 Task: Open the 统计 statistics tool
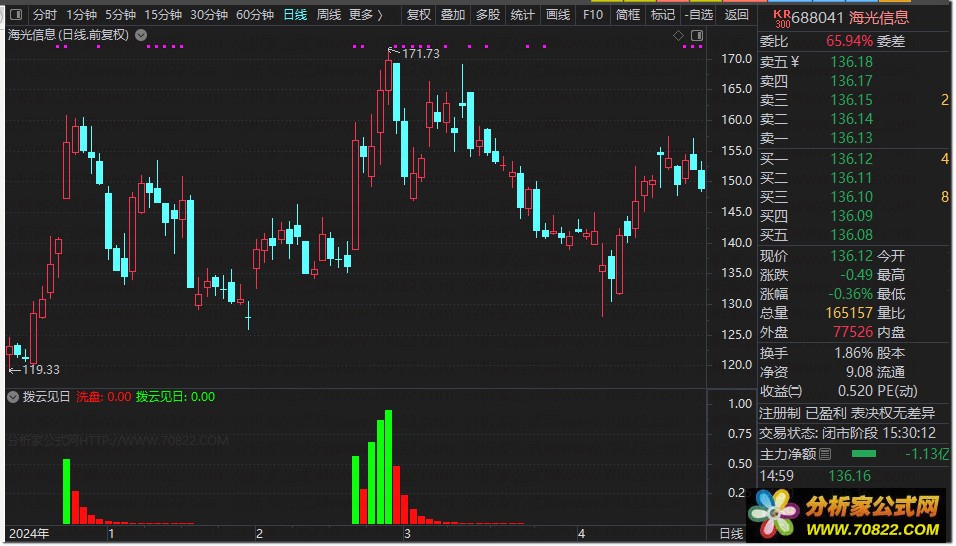[x=523, y=15]
